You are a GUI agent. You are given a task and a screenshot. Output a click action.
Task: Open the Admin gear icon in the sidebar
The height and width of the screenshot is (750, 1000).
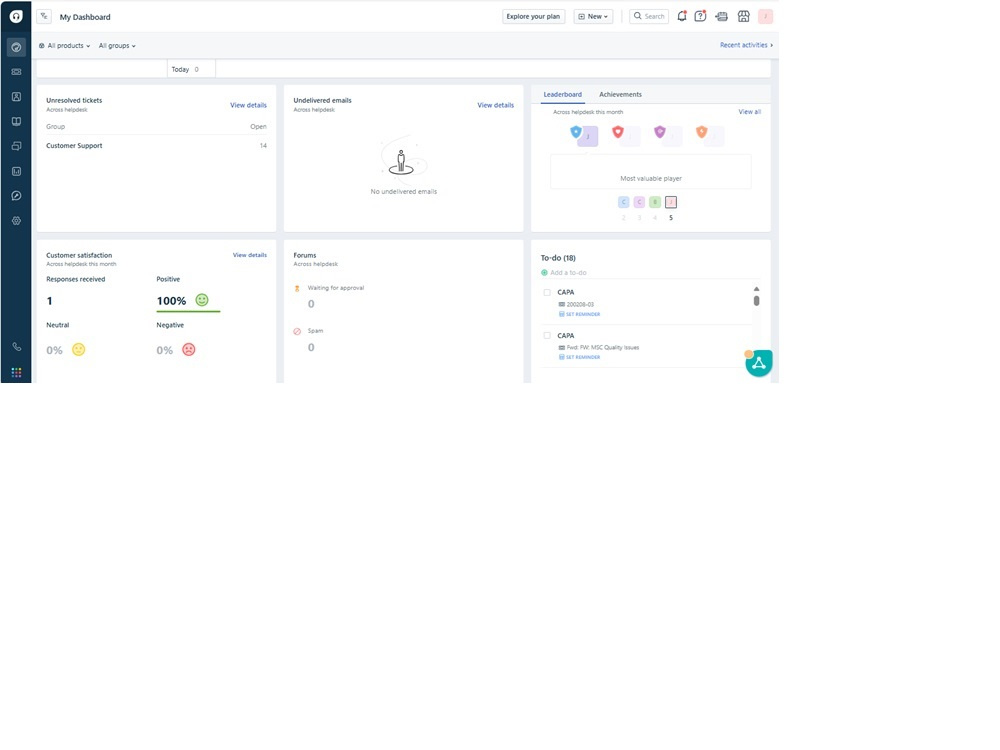tap(17, 221)
